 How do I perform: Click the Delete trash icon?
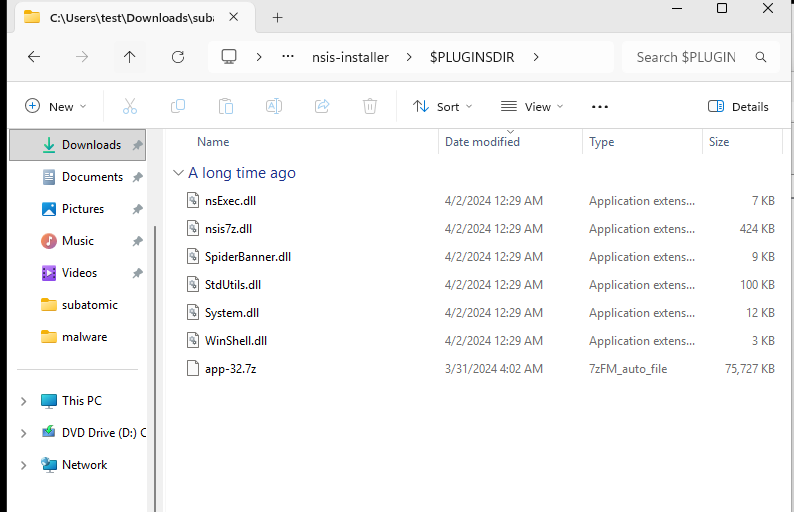click(x=370, y=106)
